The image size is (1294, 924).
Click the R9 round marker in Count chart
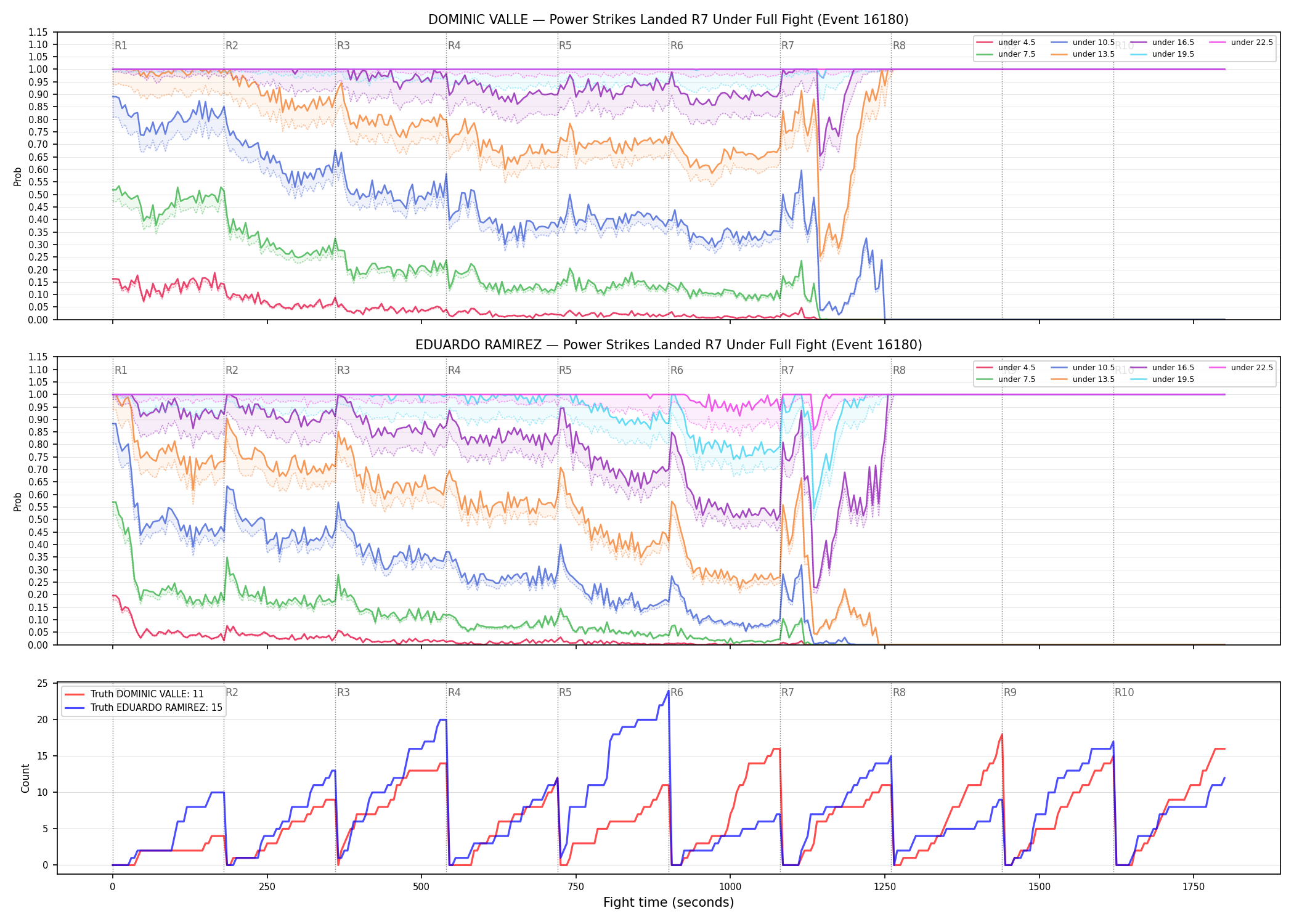click(x=1010, y=692)
